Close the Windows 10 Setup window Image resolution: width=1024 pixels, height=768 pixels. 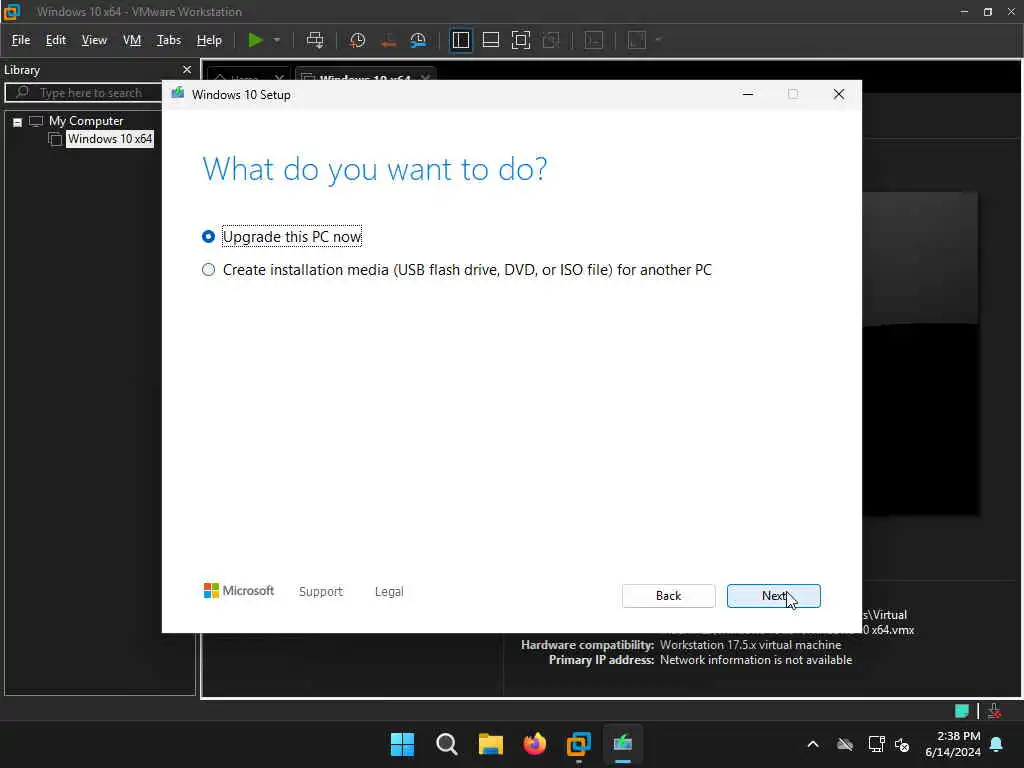839,95
